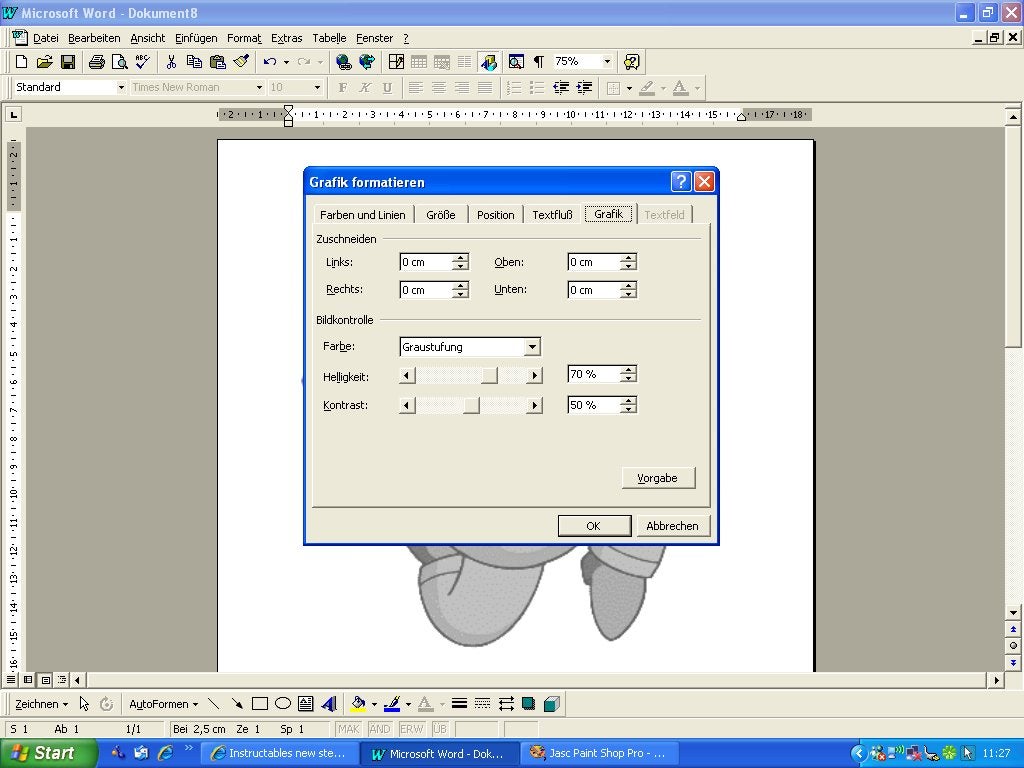Expand the 75% zoom dropdown

tap(607, 62)
